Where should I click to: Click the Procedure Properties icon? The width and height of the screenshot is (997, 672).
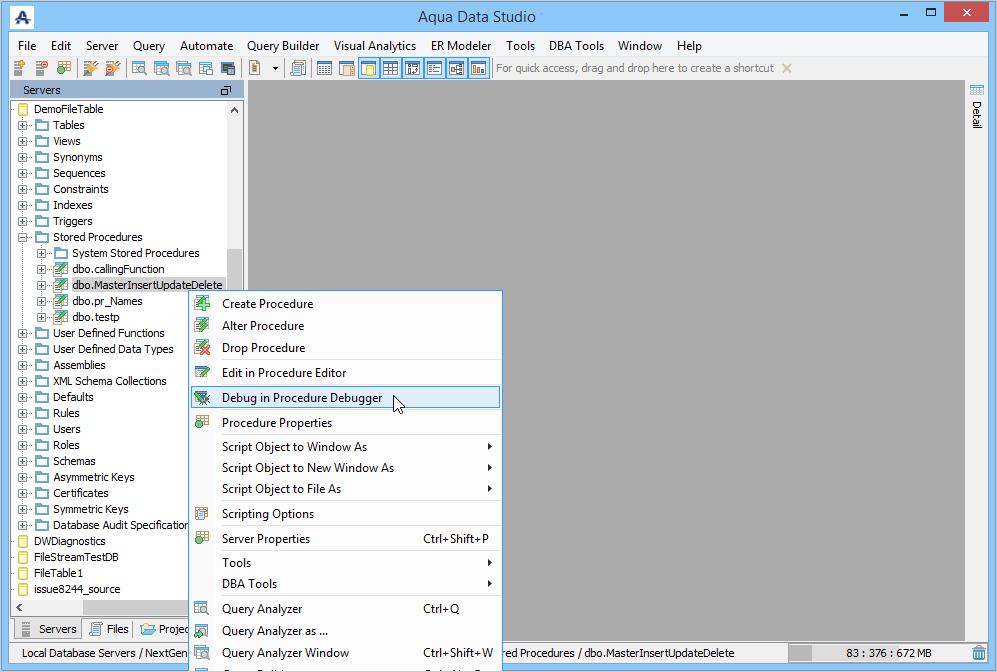coord(202,422)
